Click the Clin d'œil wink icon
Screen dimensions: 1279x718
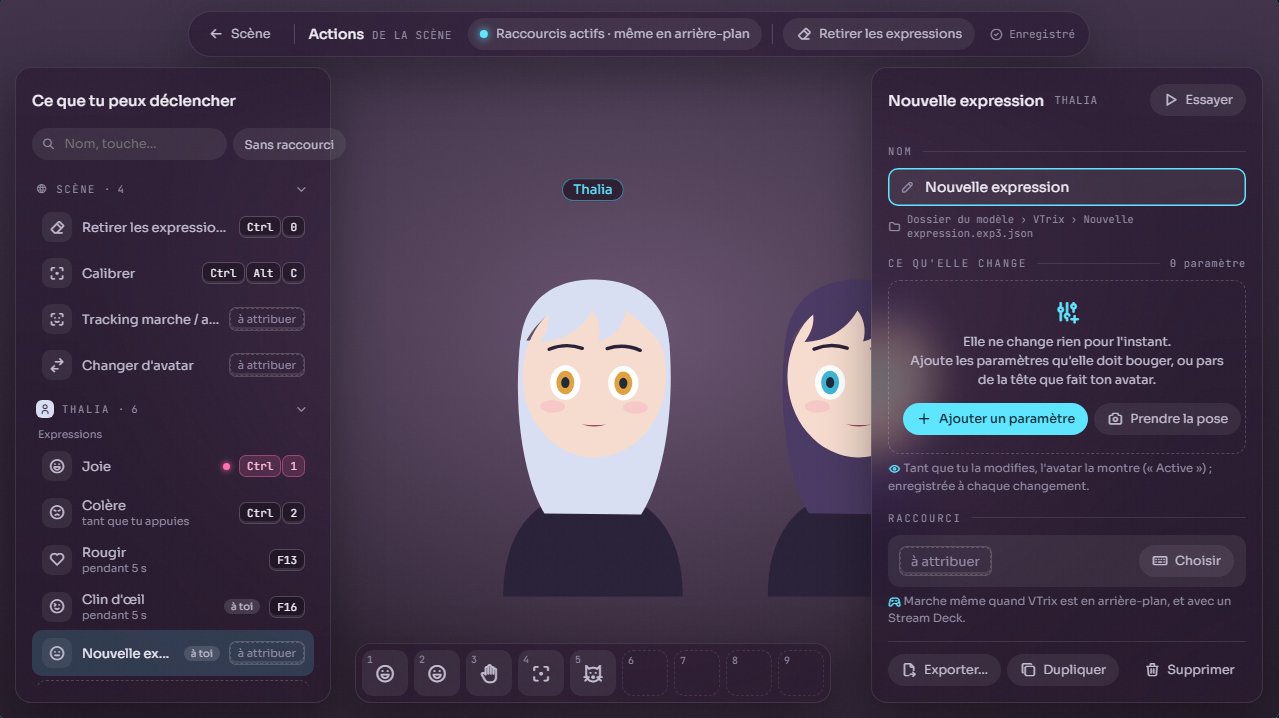(x=57, y=607)
